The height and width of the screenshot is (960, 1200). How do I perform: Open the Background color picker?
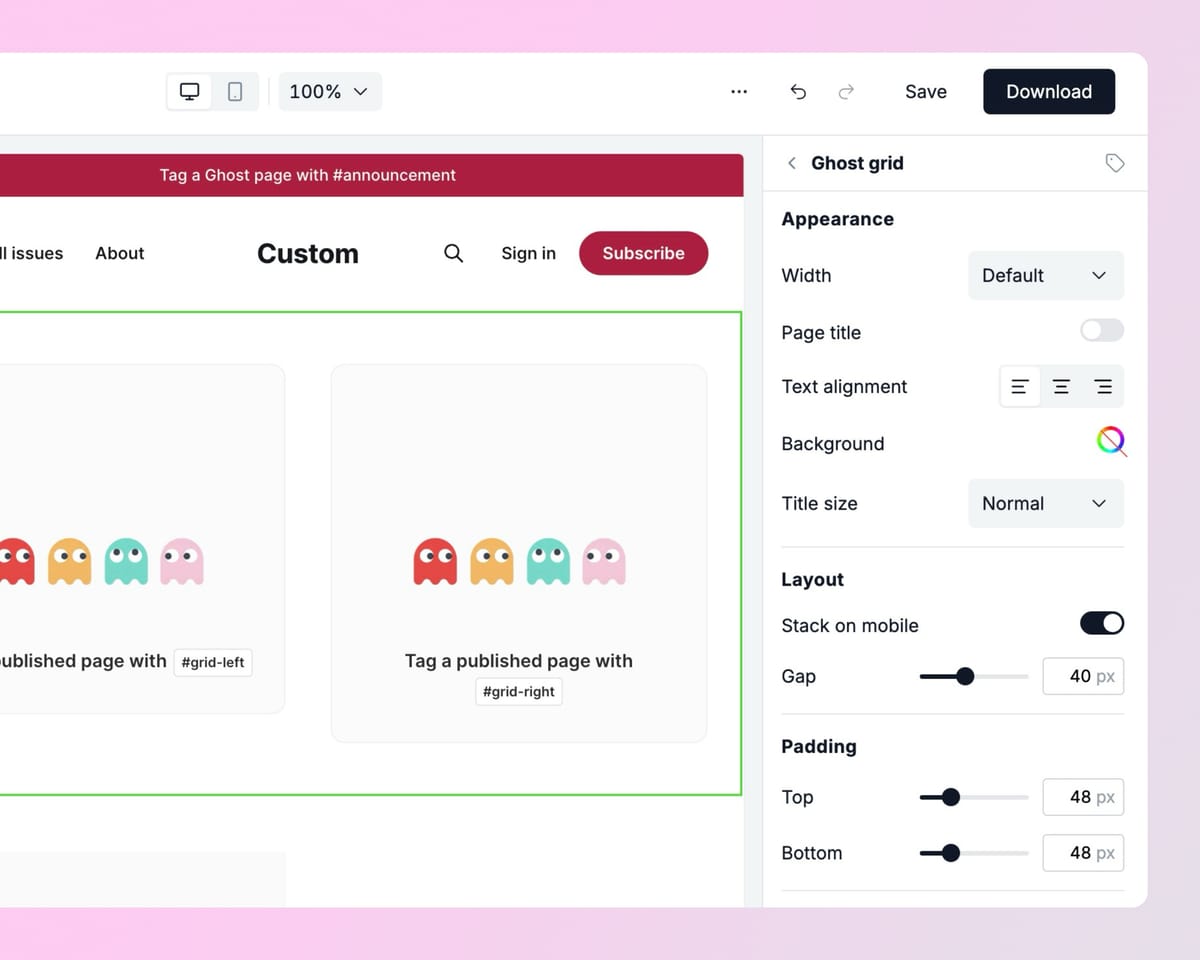point(1110,441)
